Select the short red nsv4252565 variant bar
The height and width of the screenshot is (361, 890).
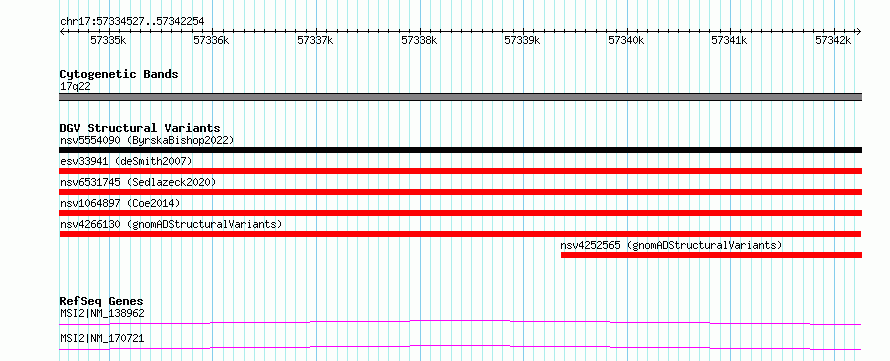click(711, 255)
